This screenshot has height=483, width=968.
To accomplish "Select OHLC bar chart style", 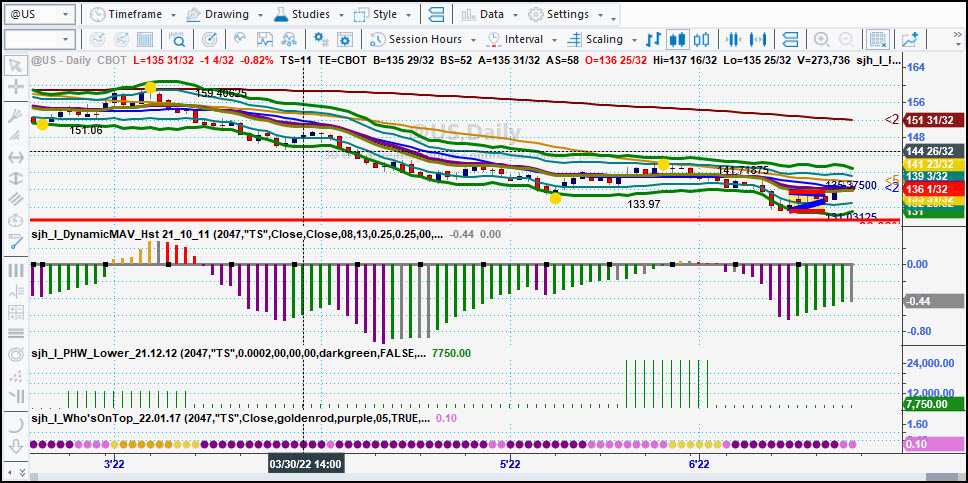I will (653, 40).
